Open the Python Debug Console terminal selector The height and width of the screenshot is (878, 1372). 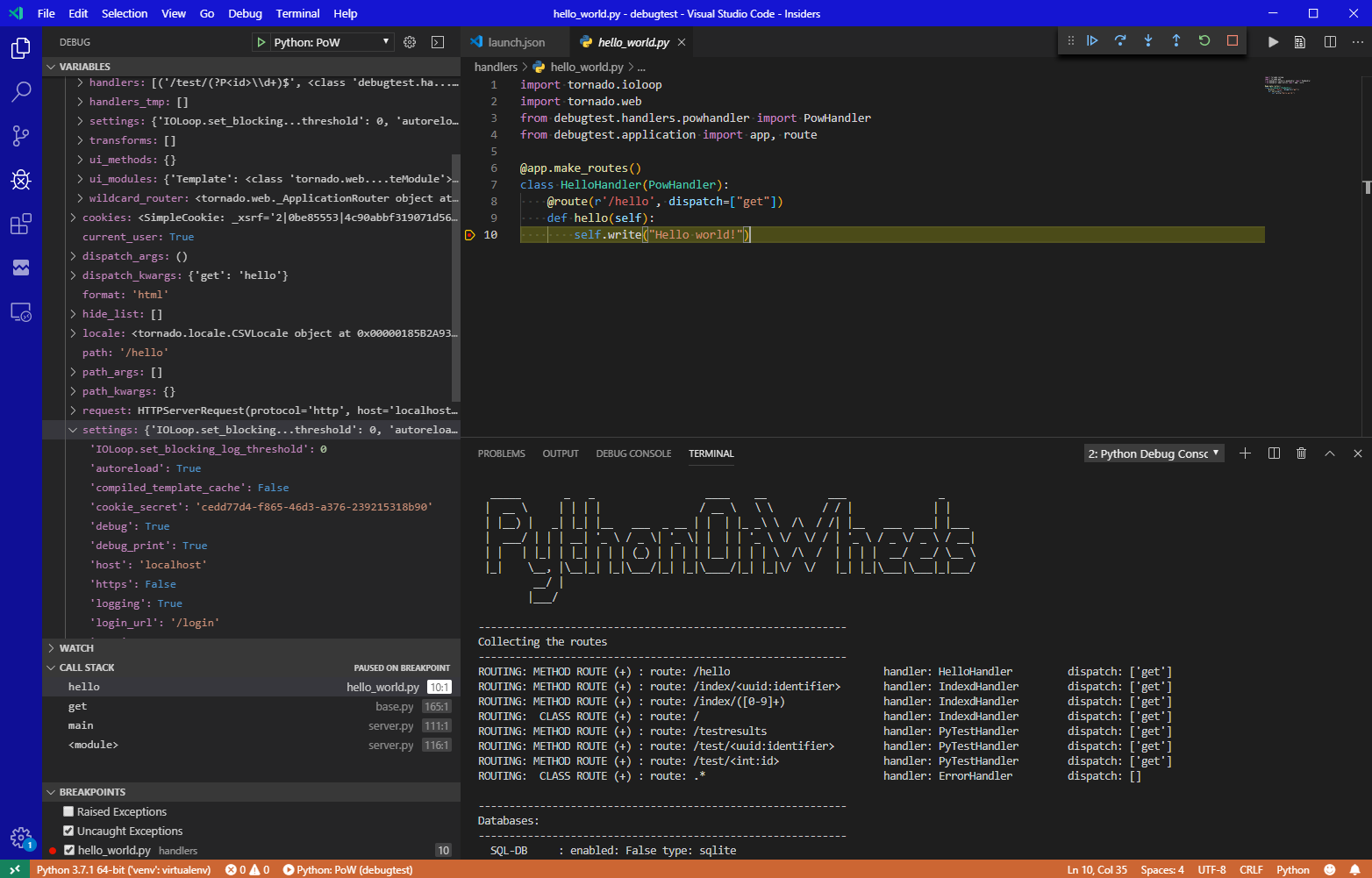point(1154,453)
